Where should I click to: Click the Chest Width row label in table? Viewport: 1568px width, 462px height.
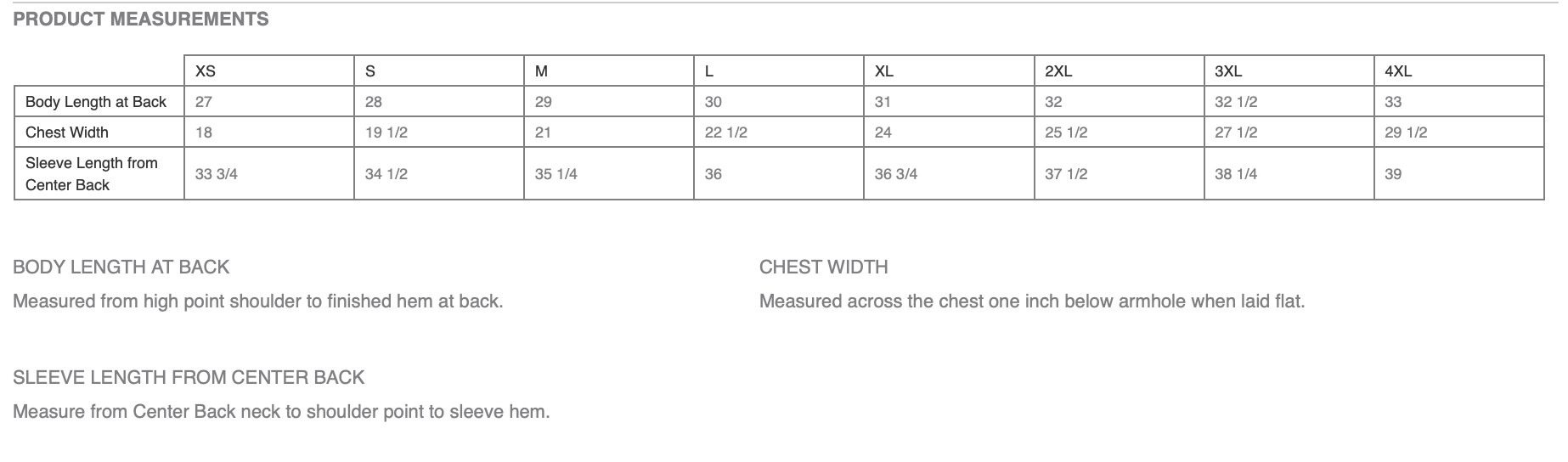point(67,132)
